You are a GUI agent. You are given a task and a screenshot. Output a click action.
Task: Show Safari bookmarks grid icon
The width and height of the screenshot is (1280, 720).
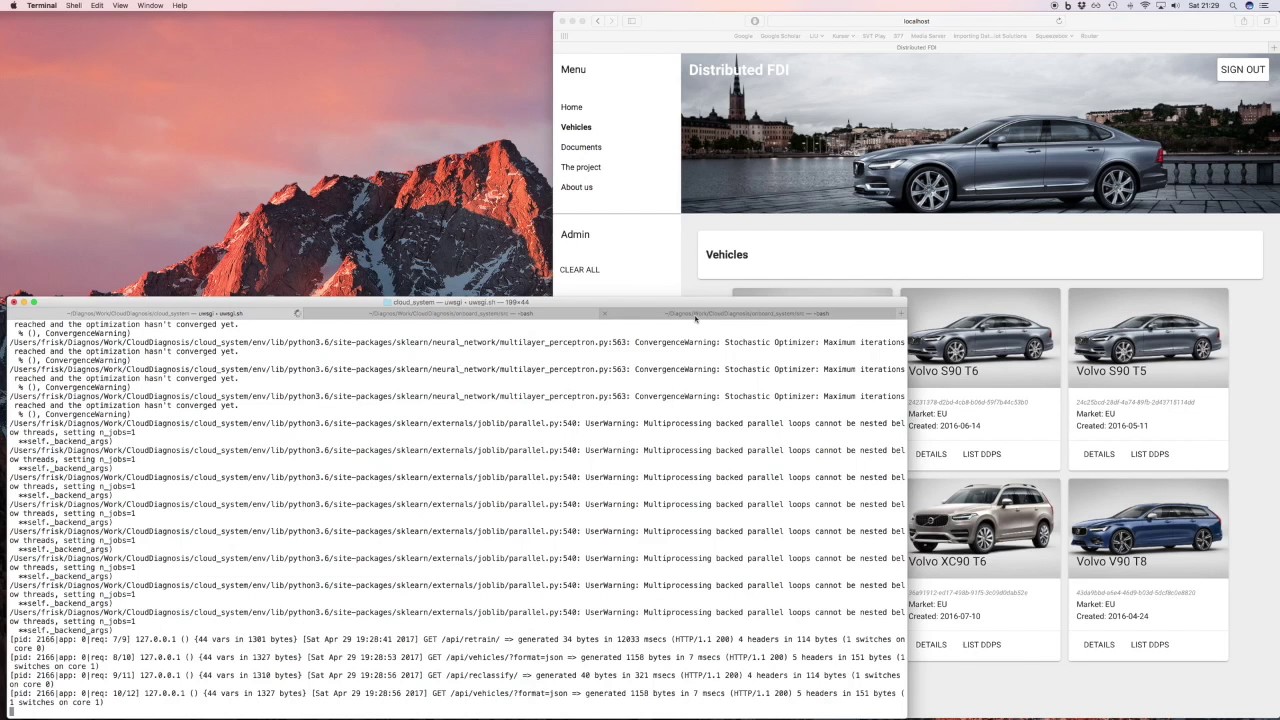click(x=564, y=36)
